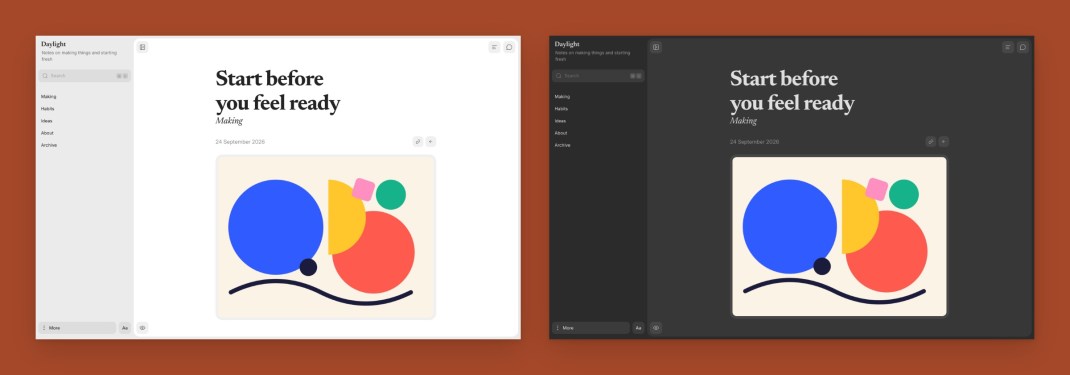Screen dimensions: 1070x375
Task: Open Habits section in dark window sidebar
Action: [x=562, y=109]
